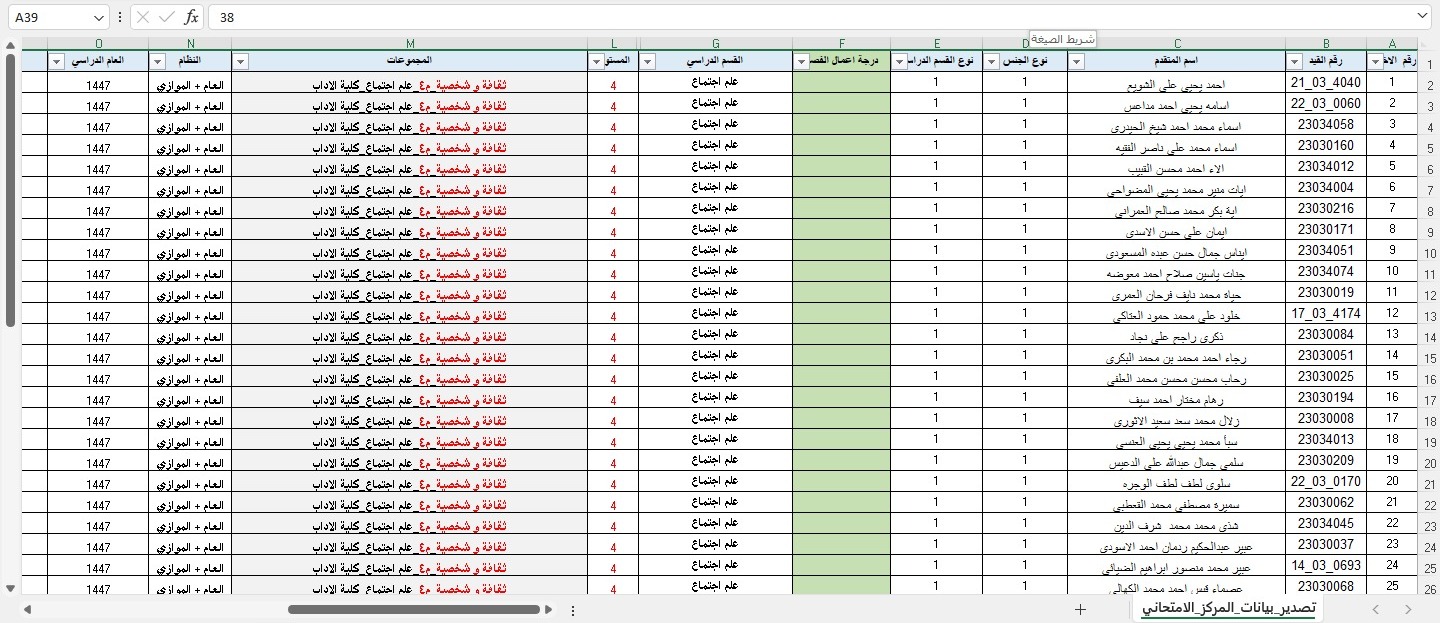The image size is (1440, 623).
Task: Select column M header
Action: pos(410,43)
